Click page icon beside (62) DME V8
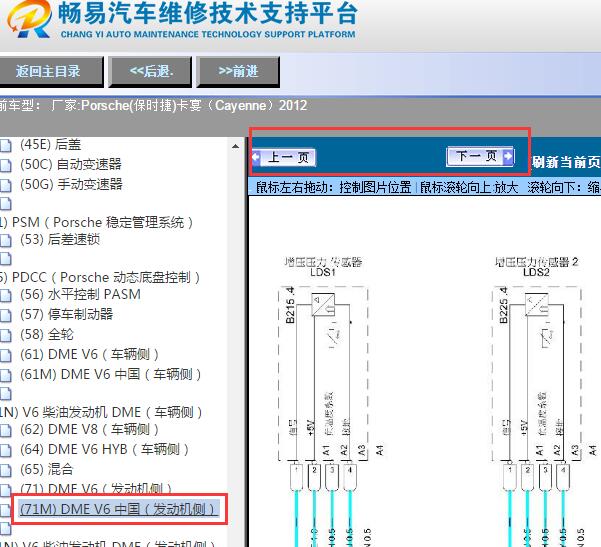Viewport: 601px width, 547px height. point(6,430)
